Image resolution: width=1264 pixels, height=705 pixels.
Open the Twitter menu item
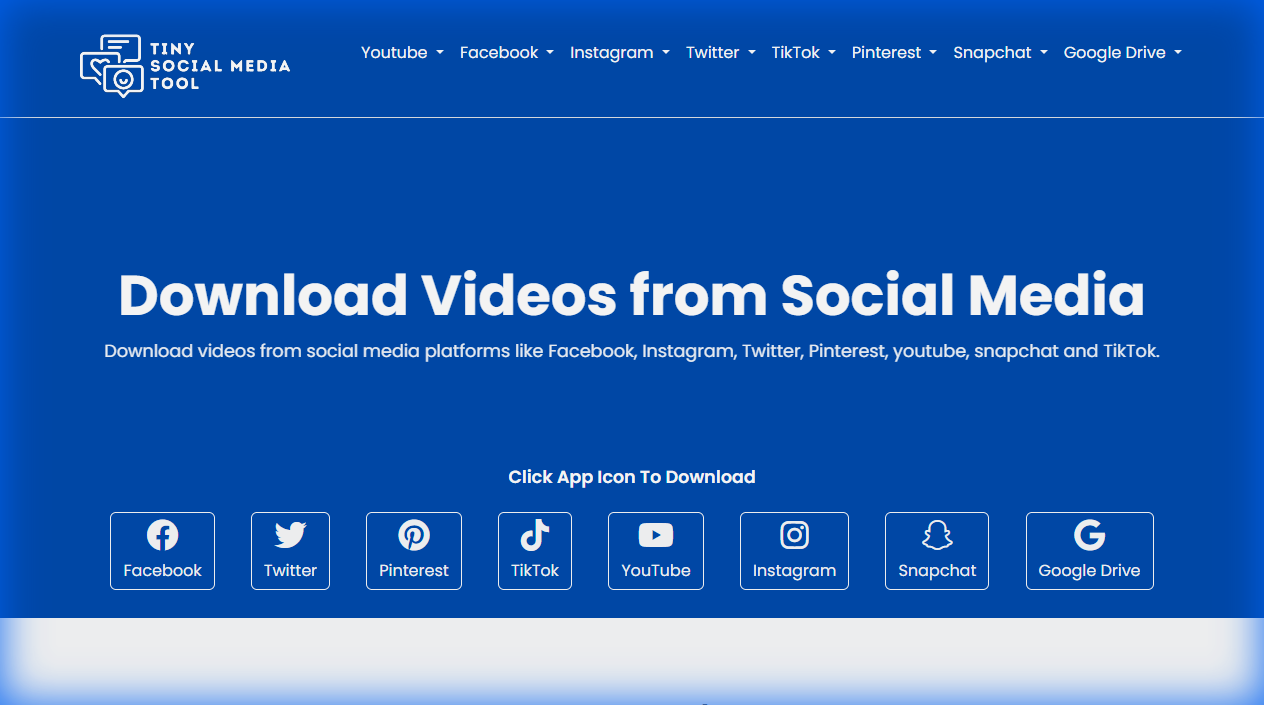tap(720, 52)
